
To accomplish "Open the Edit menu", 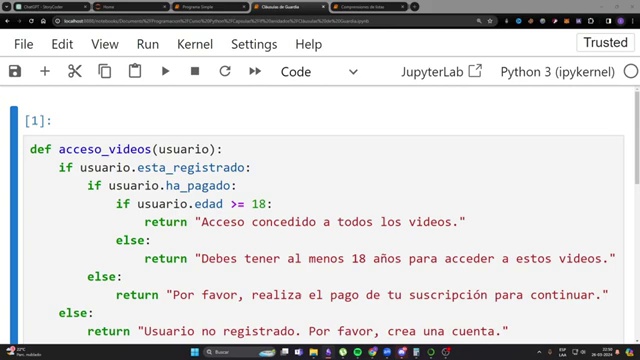I will [62, 44].
